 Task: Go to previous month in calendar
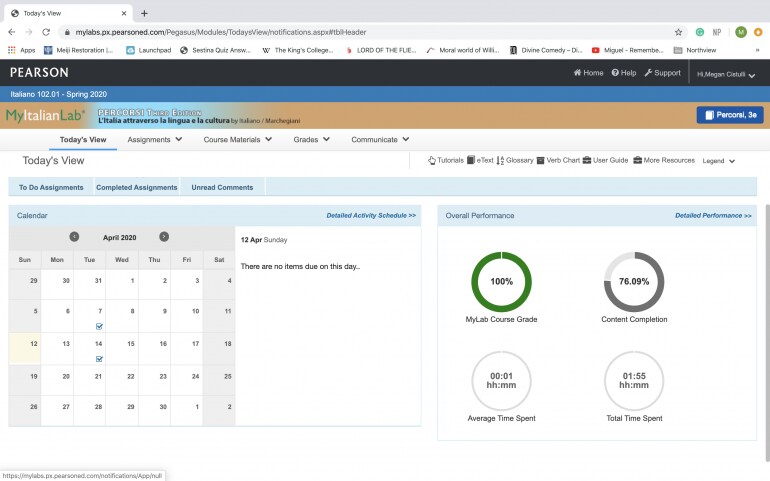(74, 237)
